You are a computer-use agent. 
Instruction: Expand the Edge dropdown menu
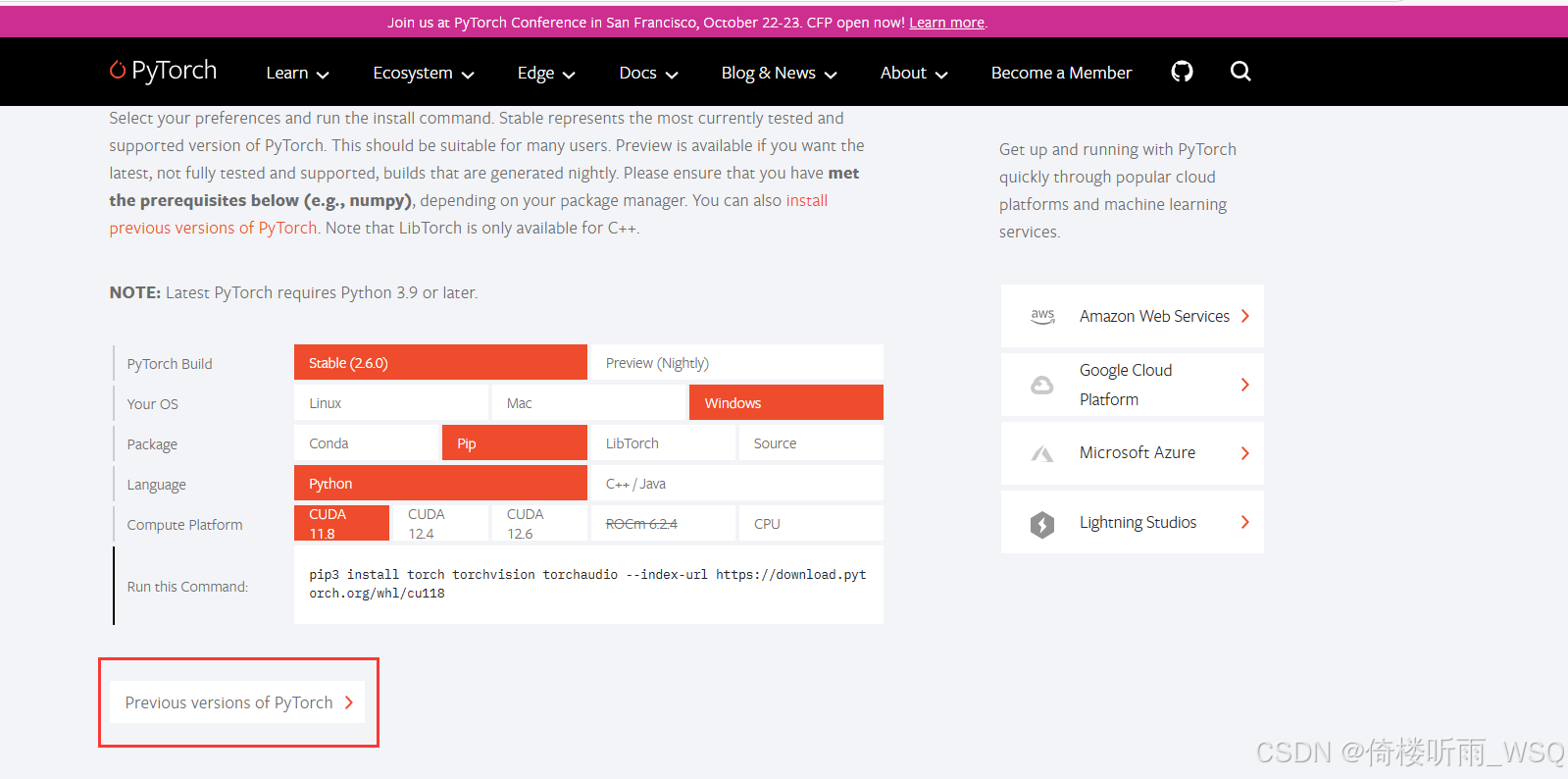(x=546, y=73)
